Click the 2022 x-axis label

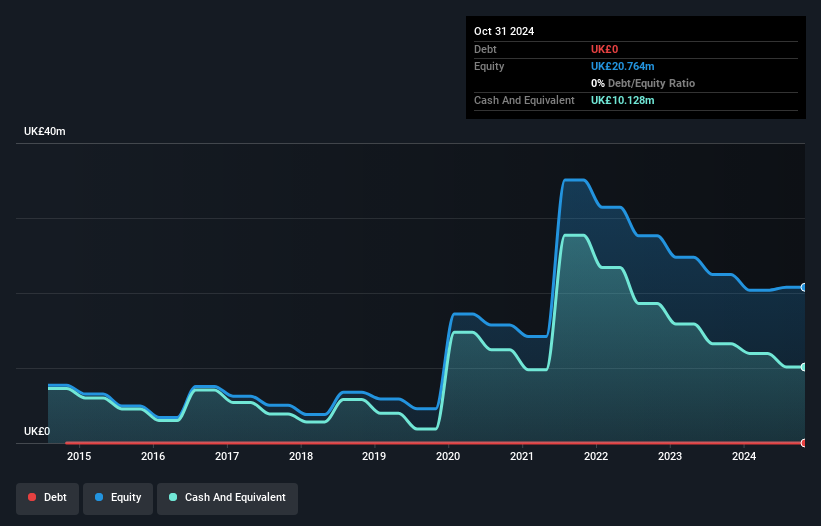(x=596, y=456)
